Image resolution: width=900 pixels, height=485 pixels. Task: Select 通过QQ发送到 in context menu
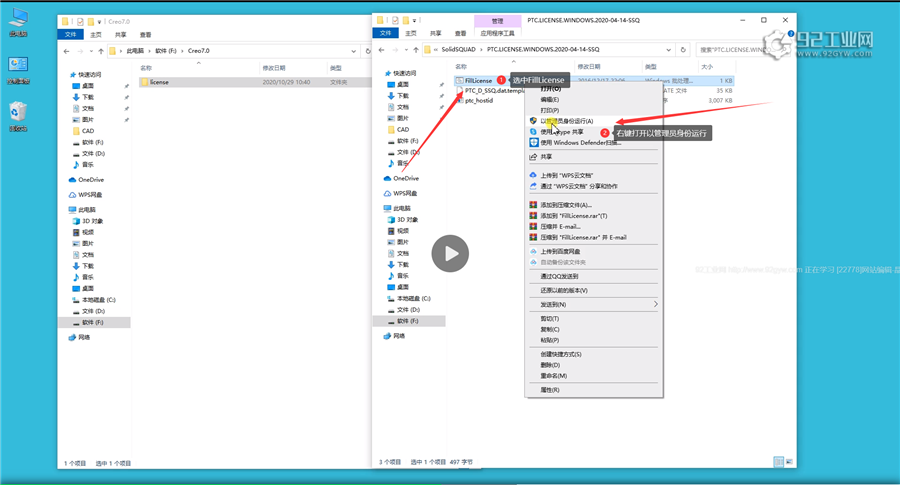pos(559,276)
